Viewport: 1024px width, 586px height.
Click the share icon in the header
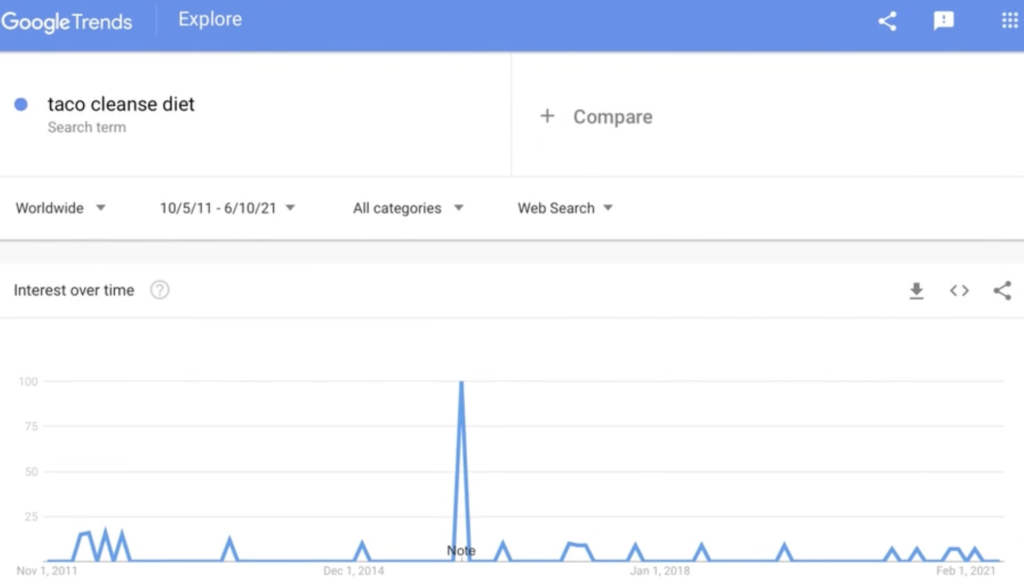[887, 21]
